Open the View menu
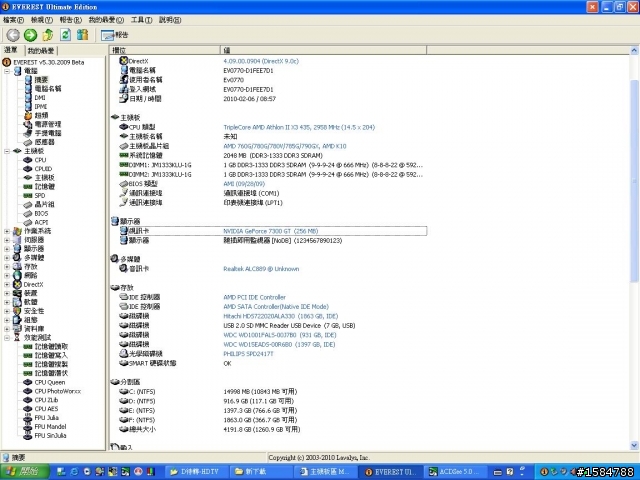The height and width of the screenshot is (480, 640). (42, 20)
